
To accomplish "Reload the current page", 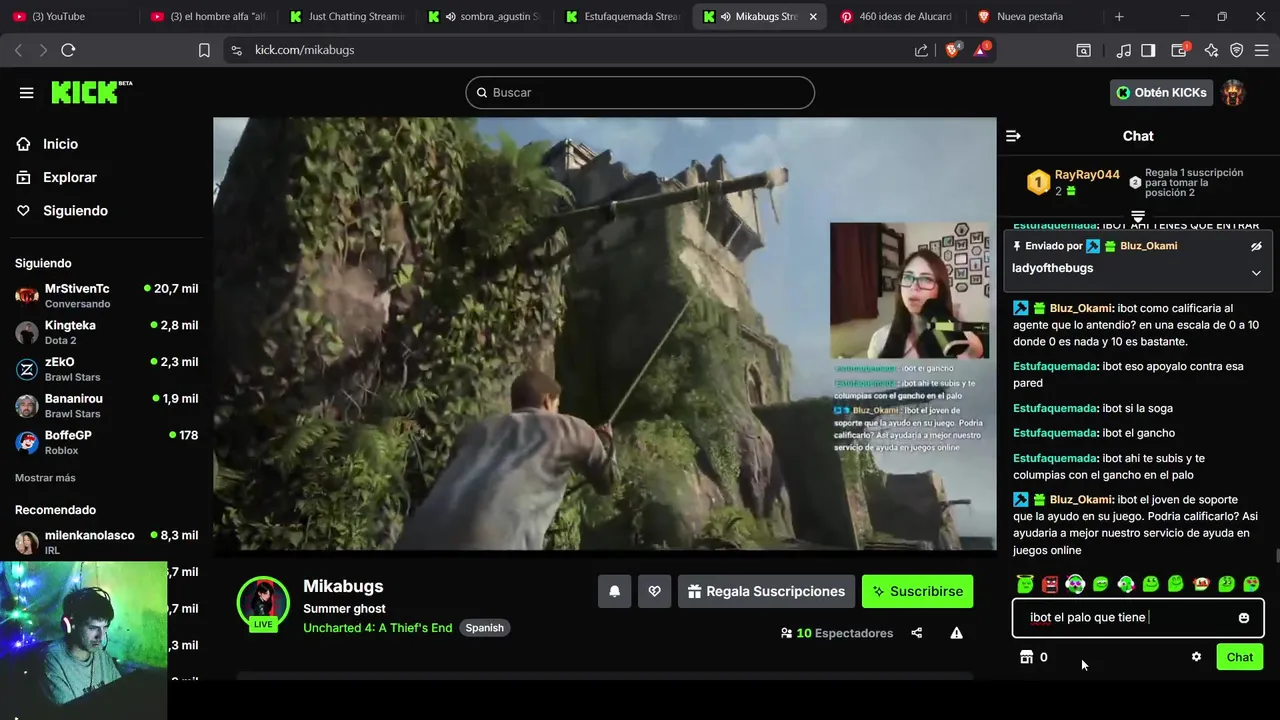I will coord(68,50).
